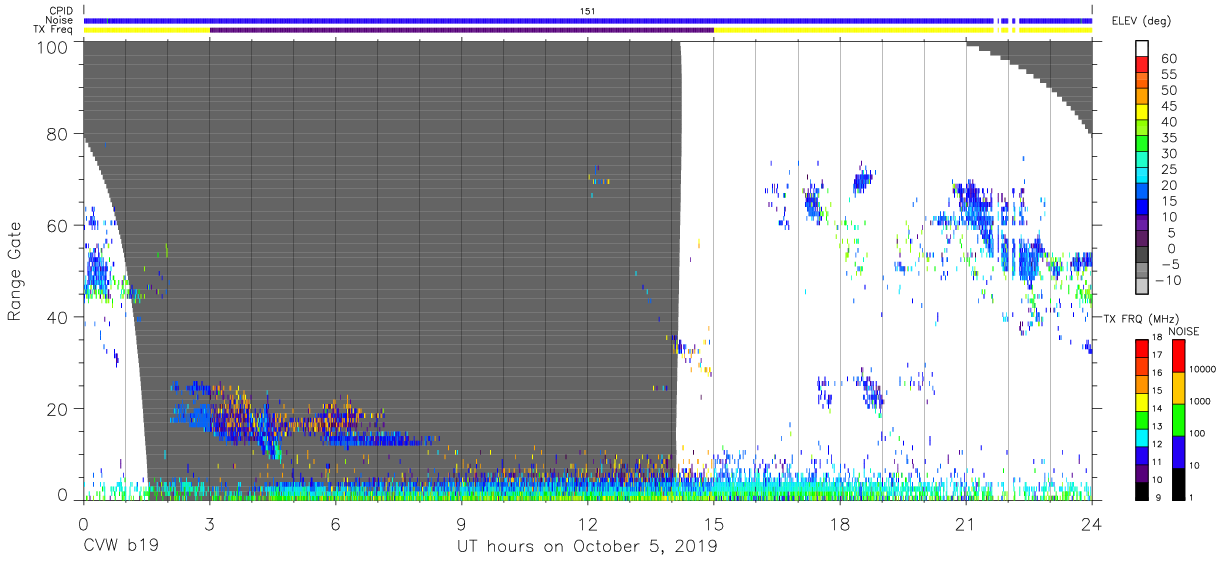The image size is (1228, 567).
Task: Click x-axis tick label 12
Action: [588, 522]
